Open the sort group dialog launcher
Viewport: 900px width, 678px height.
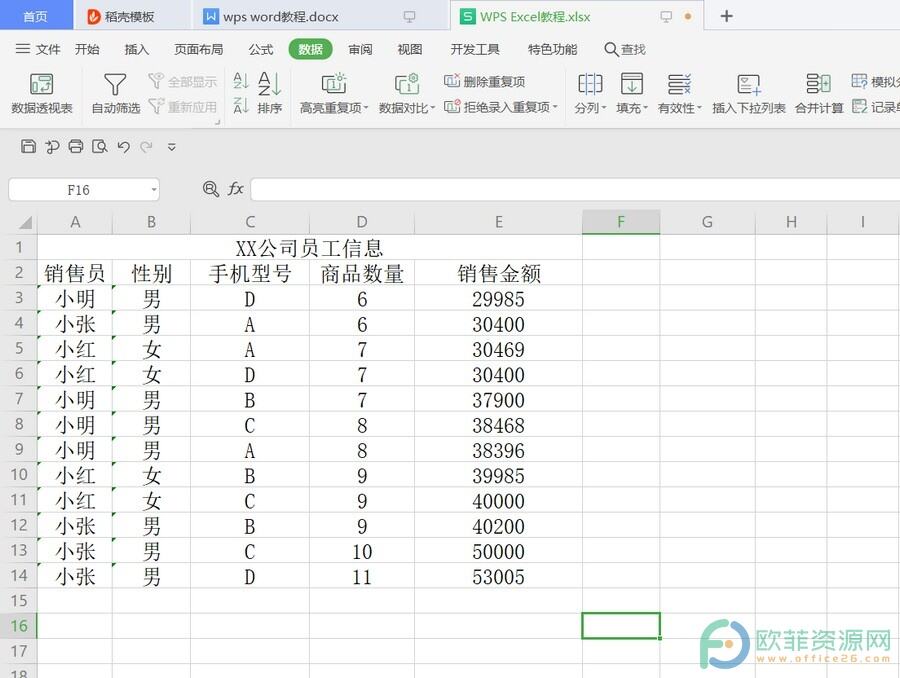pos(218,122)
